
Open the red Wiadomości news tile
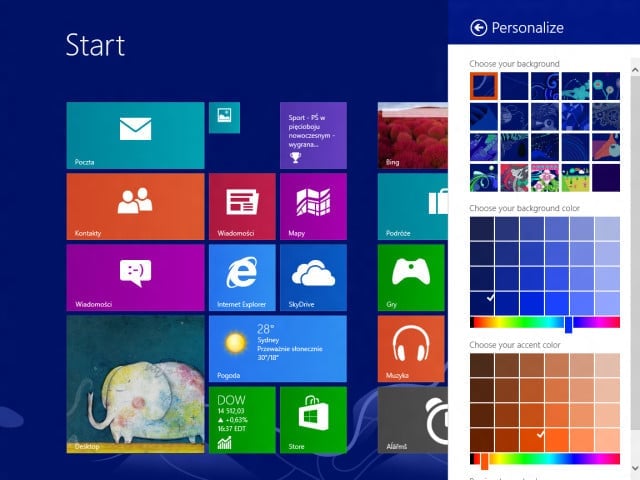(x=242, y=206)
